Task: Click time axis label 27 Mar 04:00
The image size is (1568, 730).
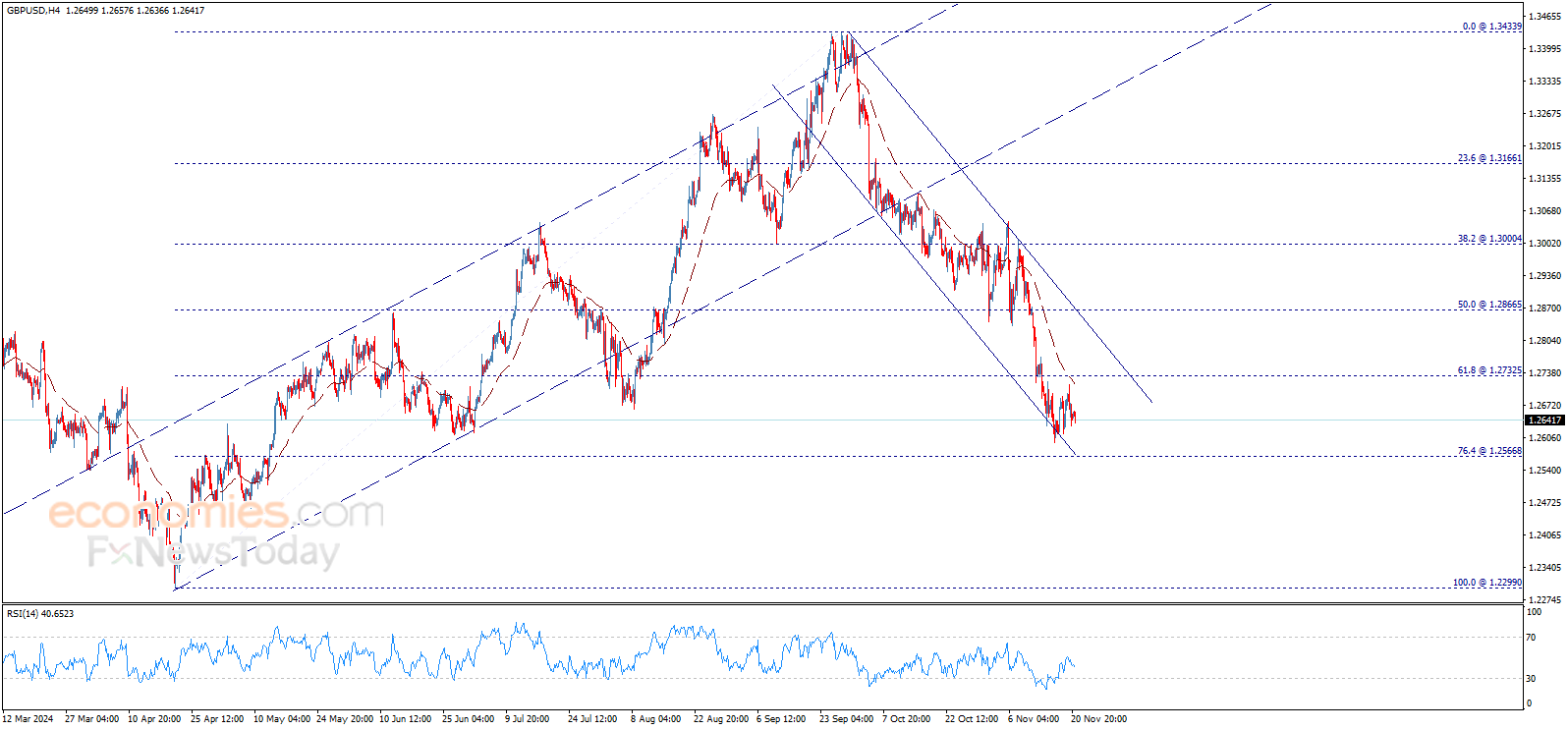Action: (x=91, y=719)
